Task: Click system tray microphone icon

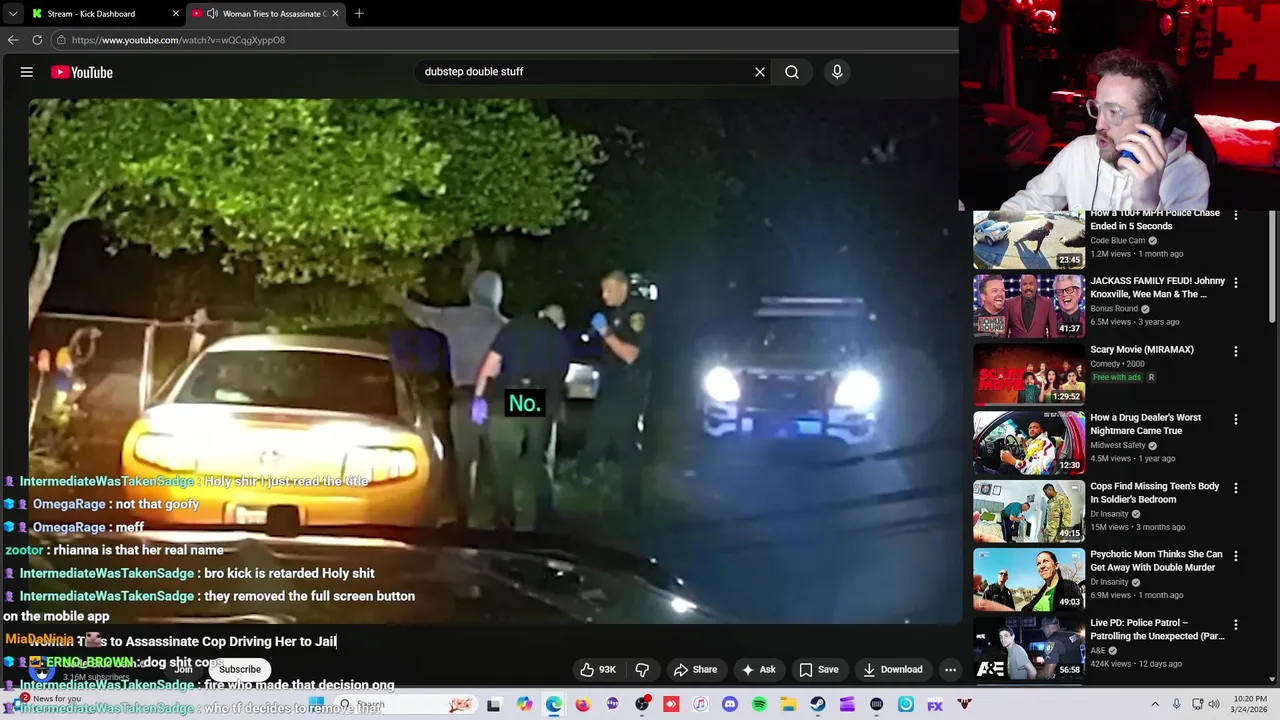Action: click(x=1176, y=705)
